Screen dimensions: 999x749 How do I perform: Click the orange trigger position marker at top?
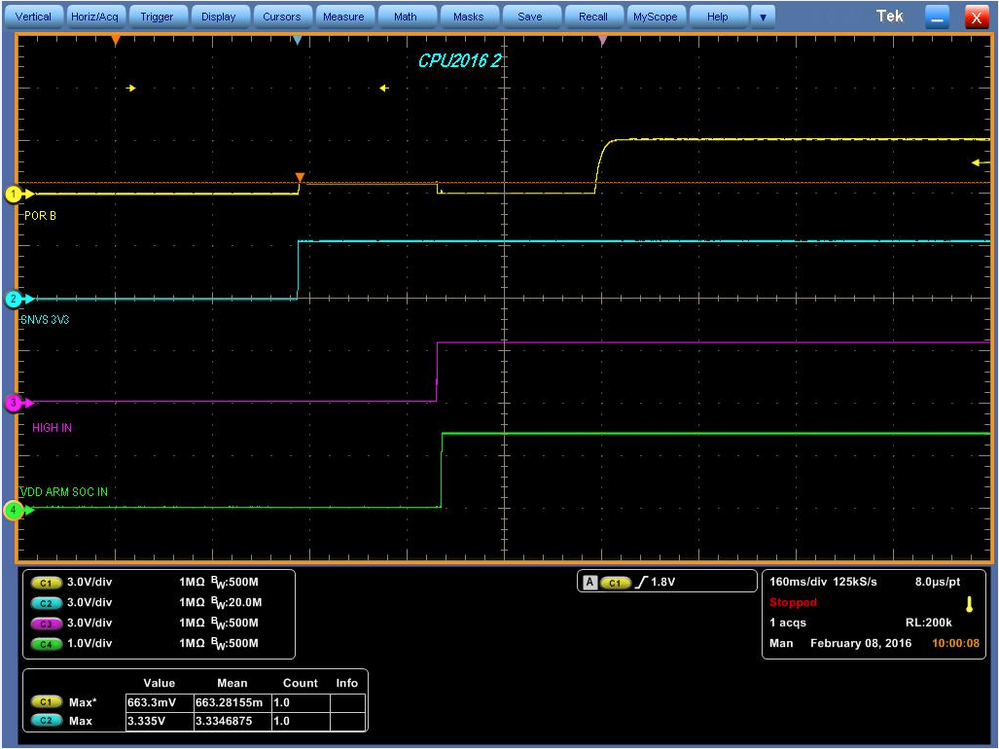(115, 41)
